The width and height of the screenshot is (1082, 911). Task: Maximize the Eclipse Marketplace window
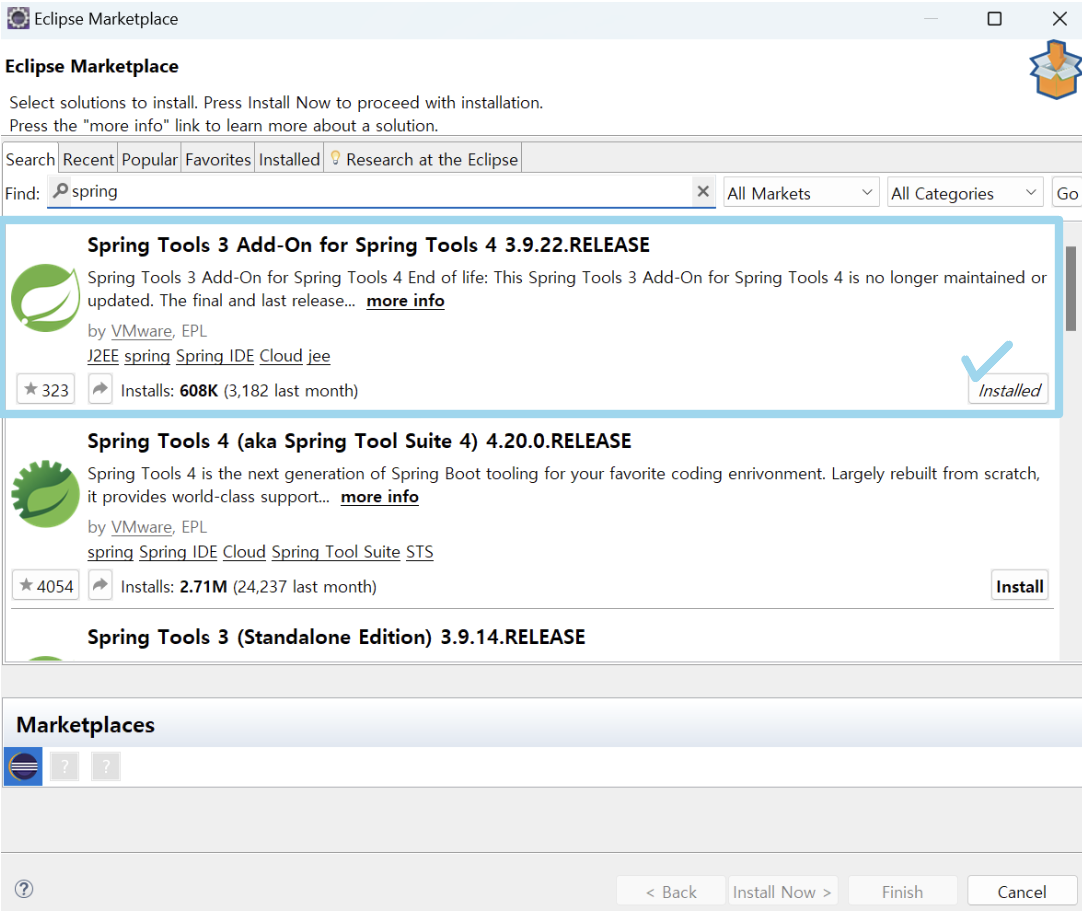994,19
